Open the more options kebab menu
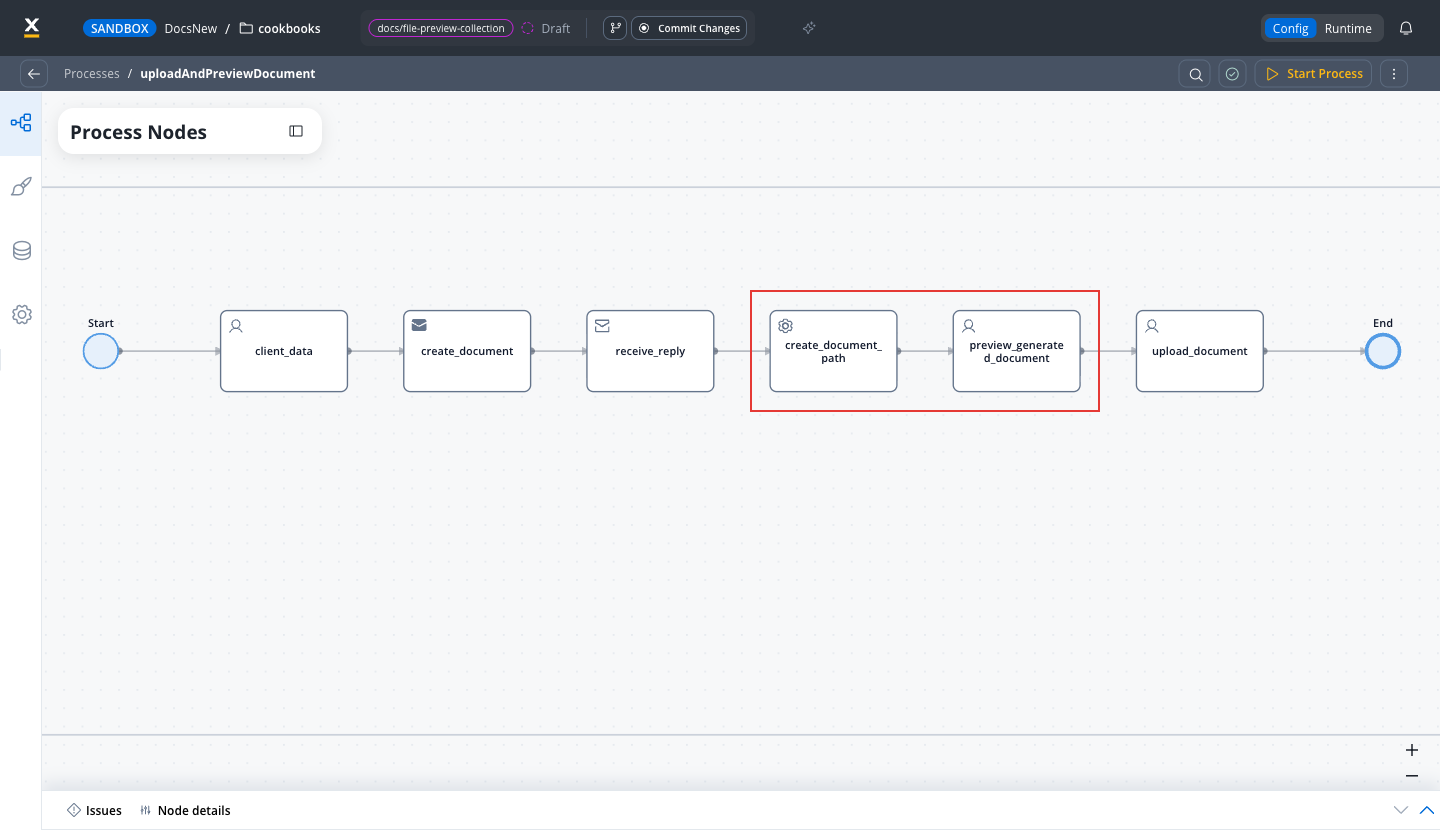Viewport: 1440px width, 830px height. tap(1394, 74)
